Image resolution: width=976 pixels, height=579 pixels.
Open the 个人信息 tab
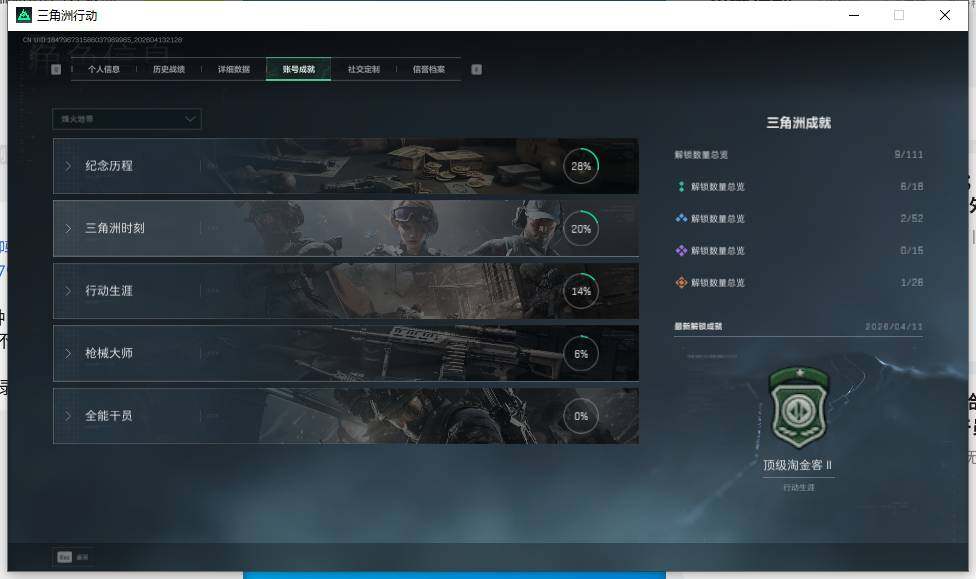pyautogui.click(x=103, y=69)
